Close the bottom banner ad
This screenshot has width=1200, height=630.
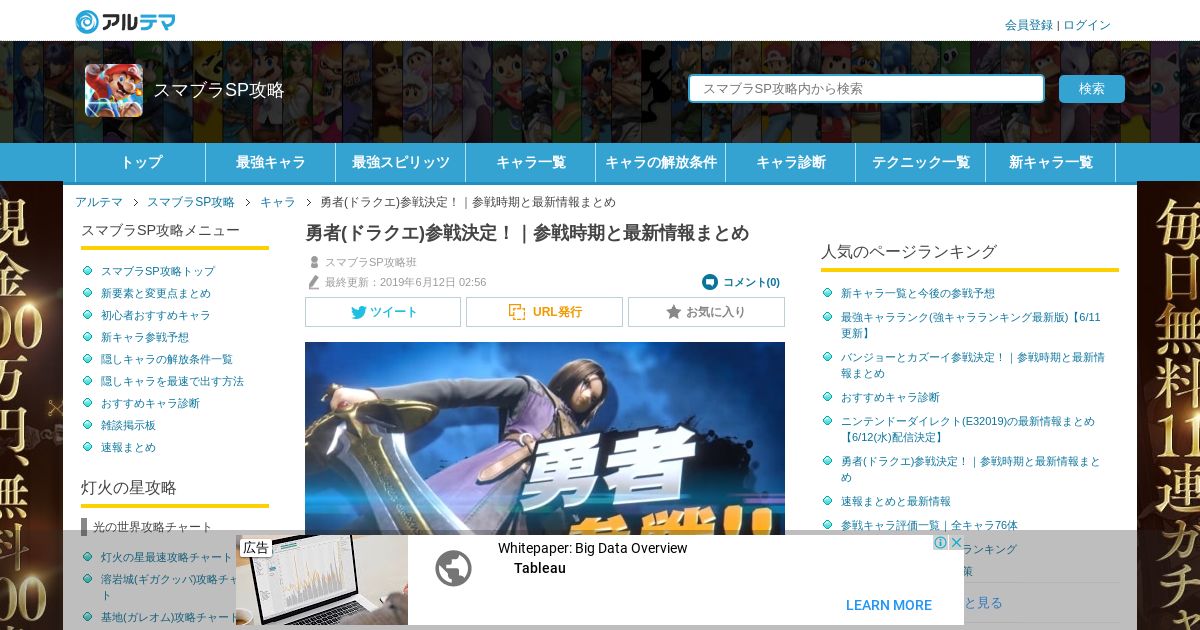(x=956, y=542)
